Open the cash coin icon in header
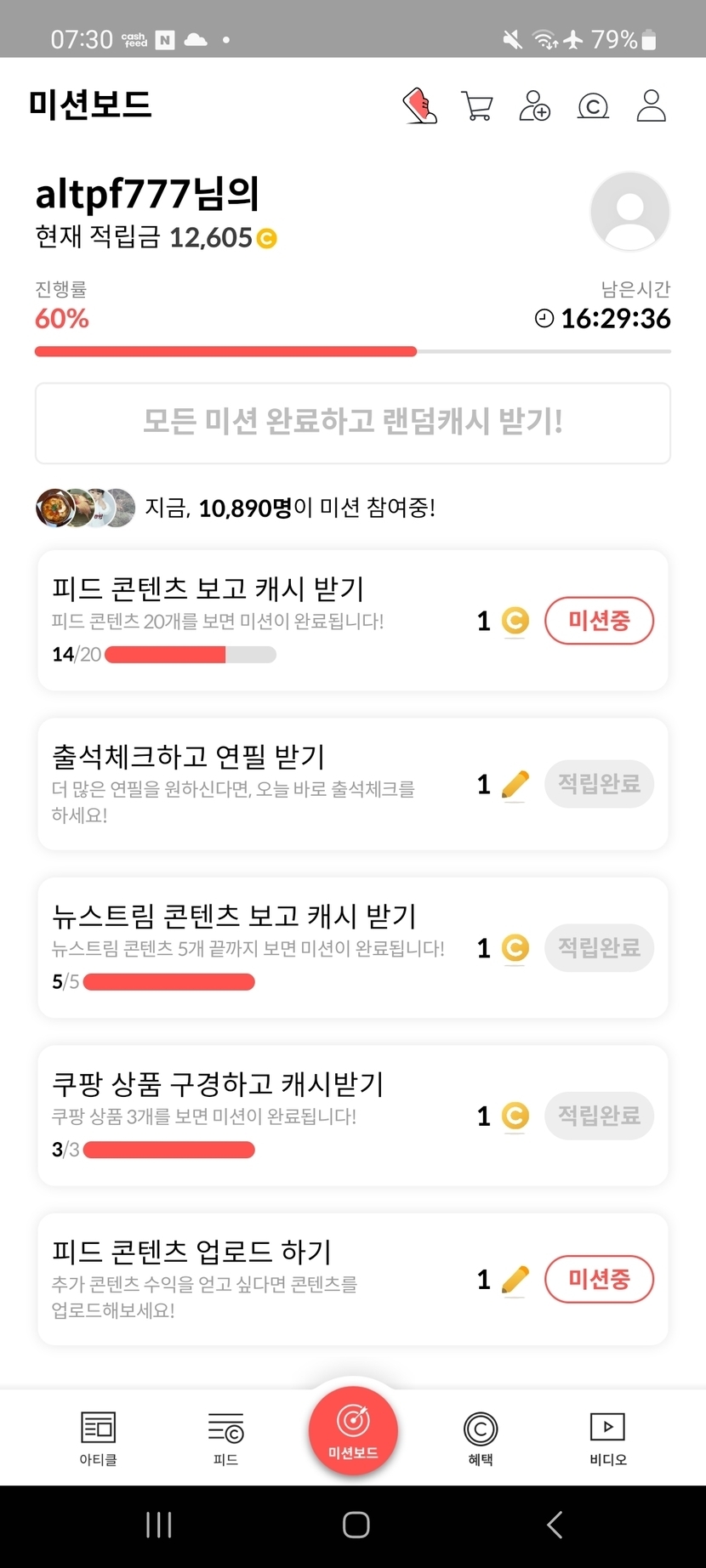706x1568 pixels. [593, 106]
